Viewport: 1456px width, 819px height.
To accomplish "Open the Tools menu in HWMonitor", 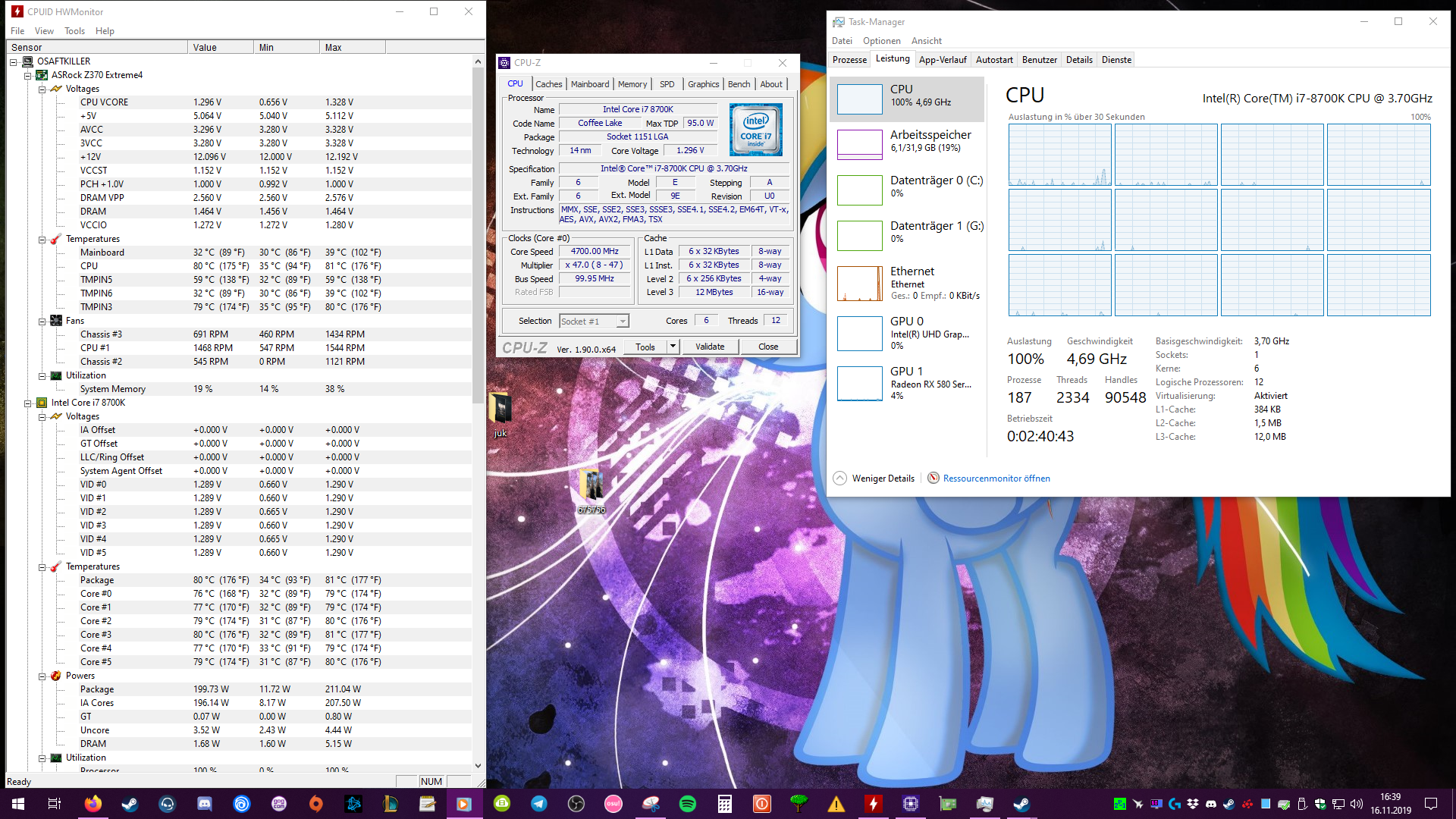I will (74, 31).
